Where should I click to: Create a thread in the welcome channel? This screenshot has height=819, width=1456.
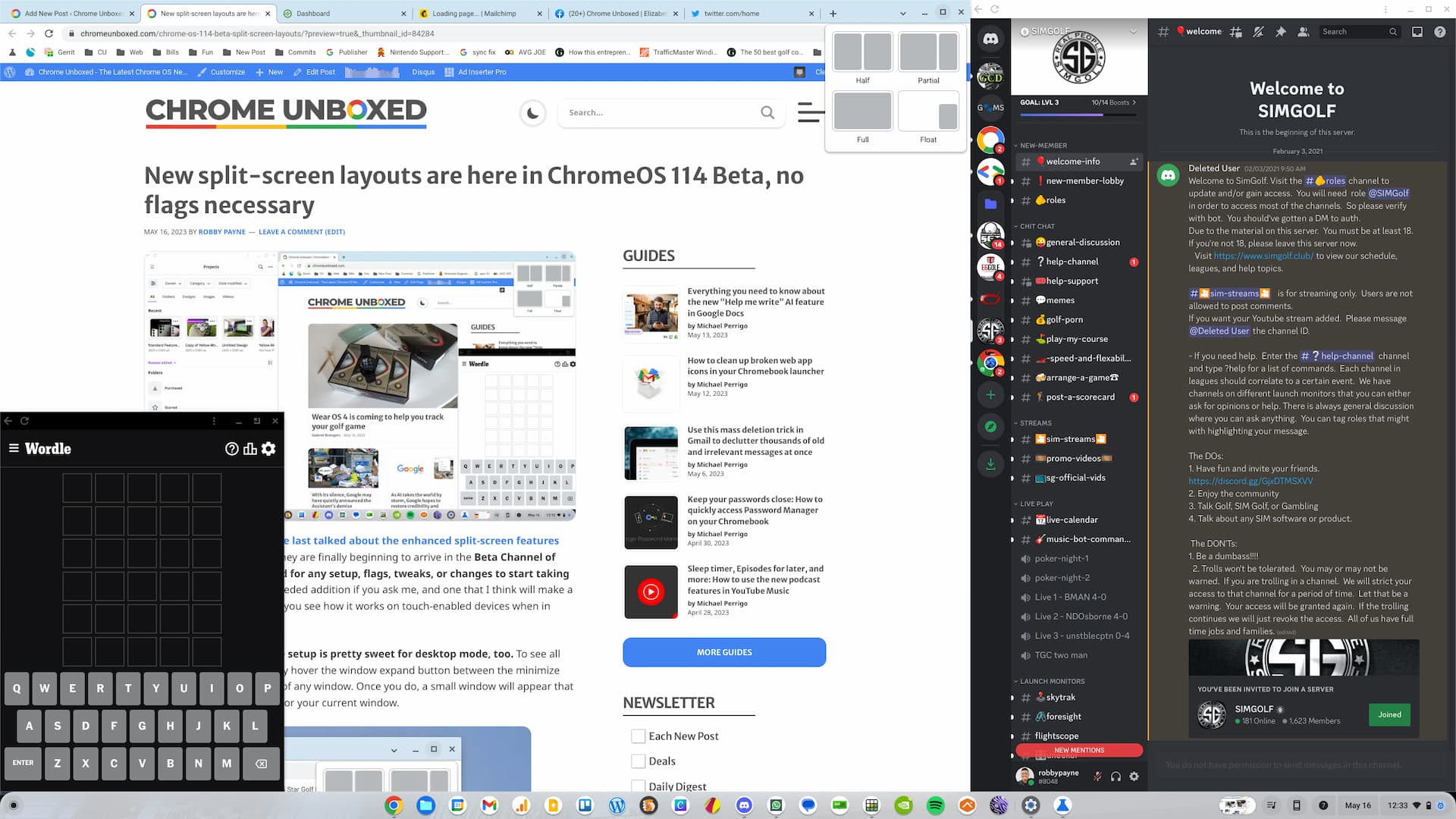click(x=1236, y=32)
